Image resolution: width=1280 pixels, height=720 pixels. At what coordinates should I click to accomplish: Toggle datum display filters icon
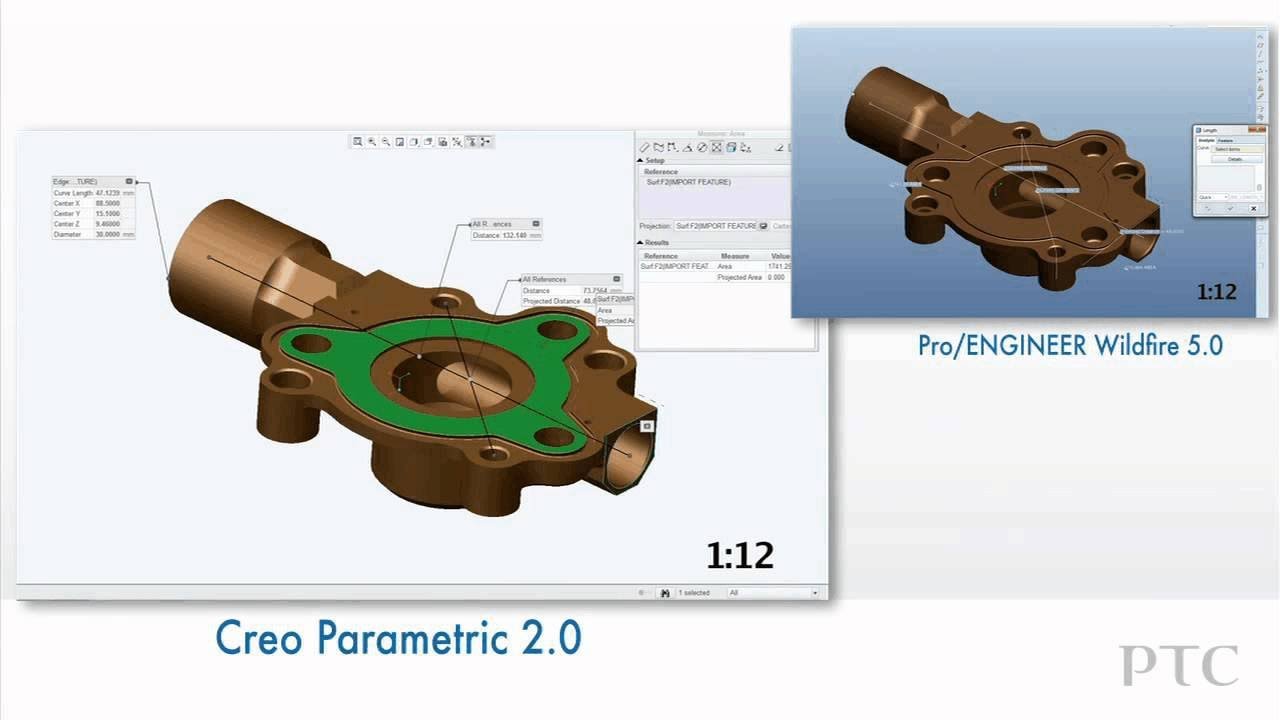pos(457,142)
